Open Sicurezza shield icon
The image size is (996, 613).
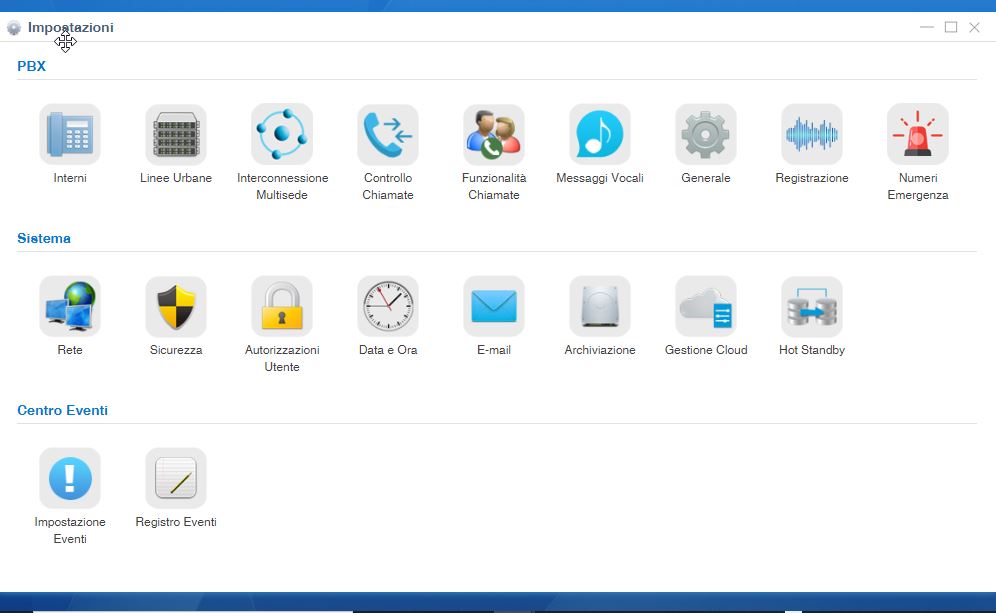(176, 306)
